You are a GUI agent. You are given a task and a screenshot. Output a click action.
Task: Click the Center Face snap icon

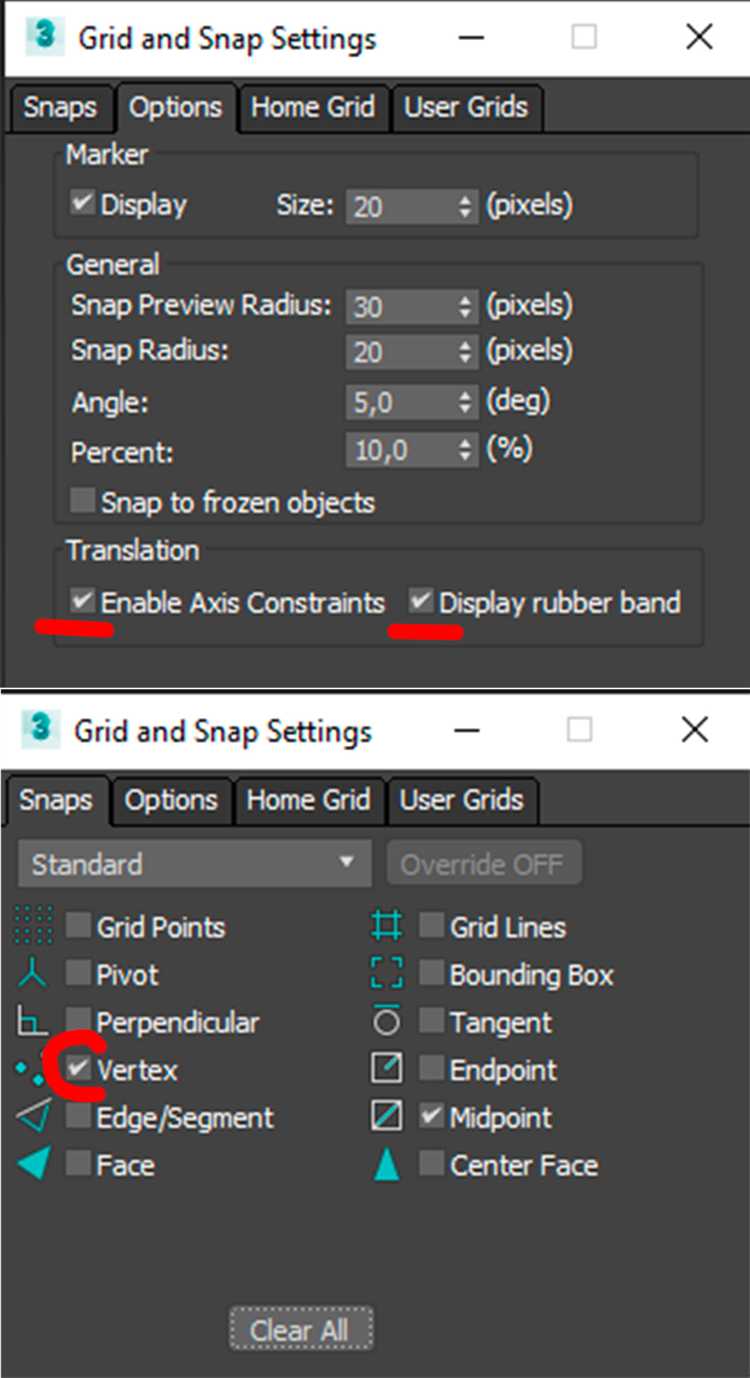pyautogui.click(x=387, y=1165)
